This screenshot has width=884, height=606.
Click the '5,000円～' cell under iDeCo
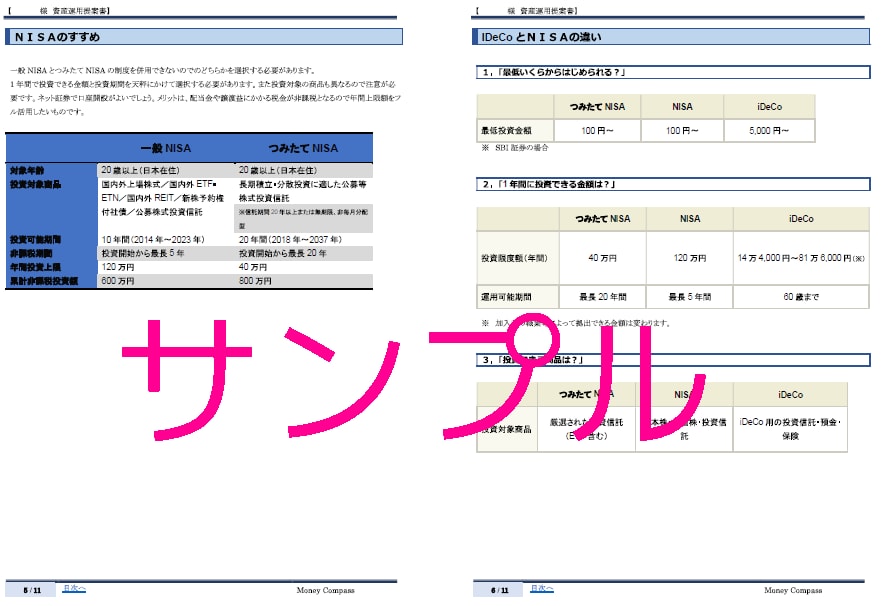click(x=769, y=131)
